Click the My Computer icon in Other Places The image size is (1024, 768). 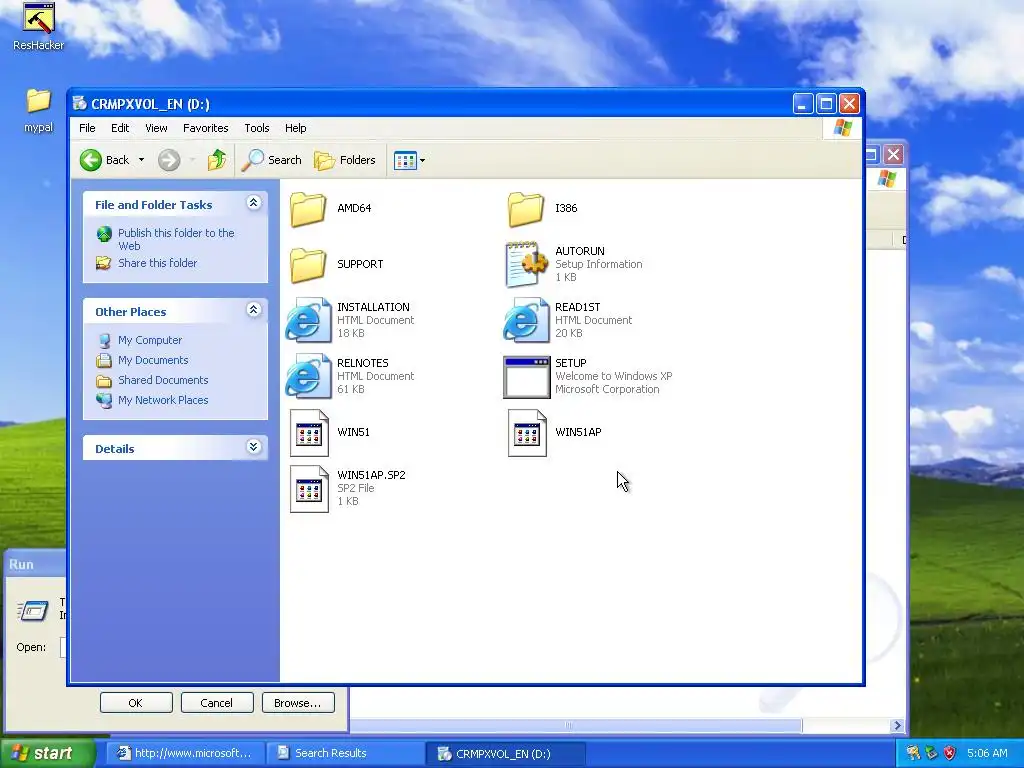click(104, 340)
